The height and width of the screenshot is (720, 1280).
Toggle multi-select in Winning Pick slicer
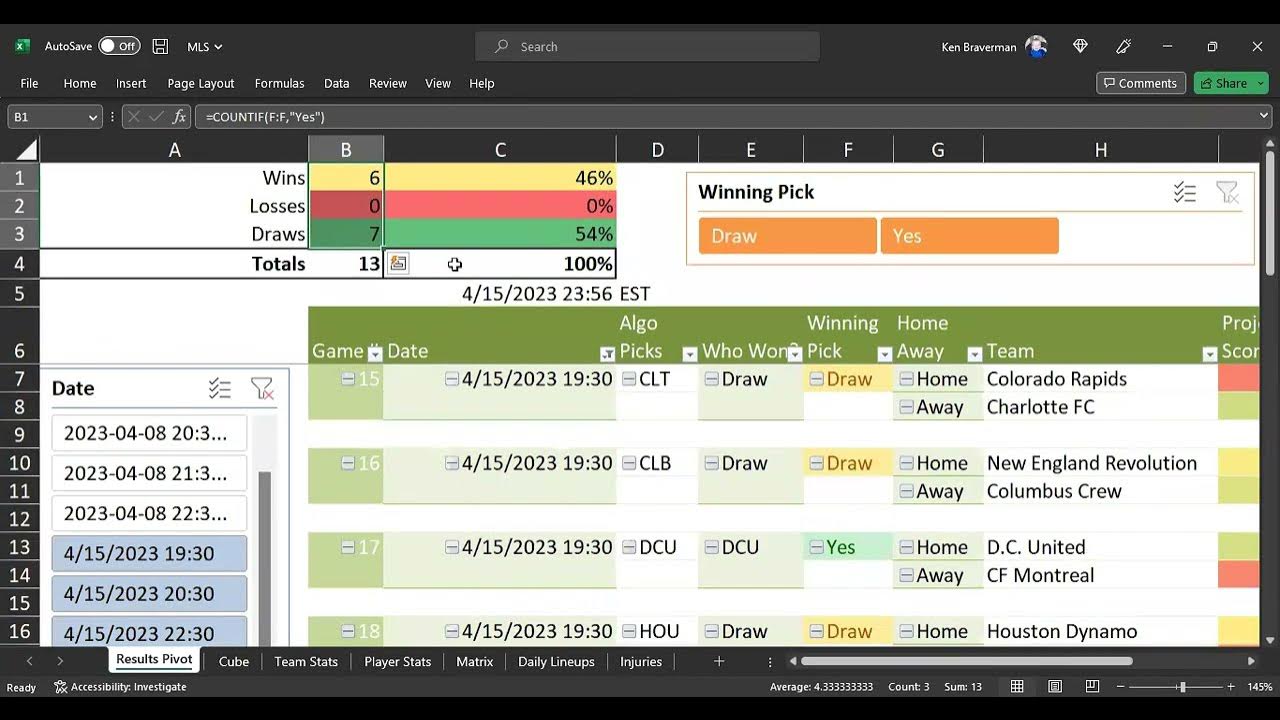pyautogui.click(x=1185, y=192)
